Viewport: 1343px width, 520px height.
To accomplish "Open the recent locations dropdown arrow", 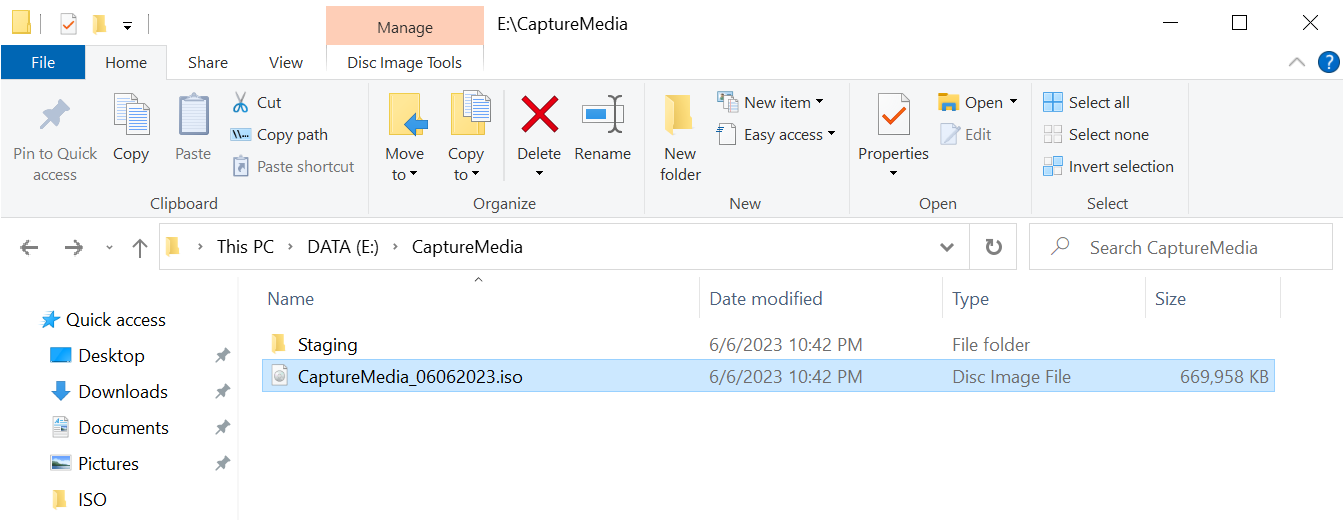I will [109, 248].
